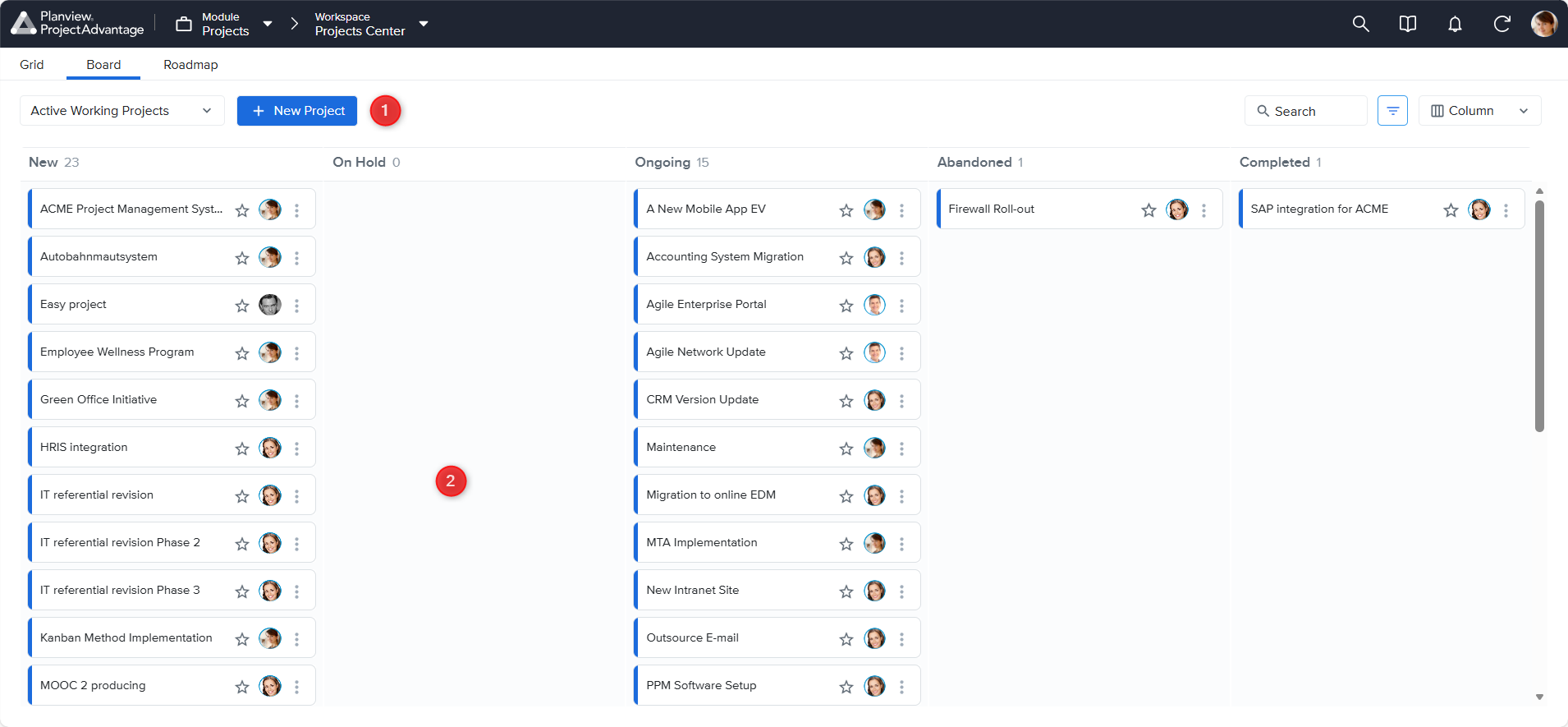
Task: Open the Column dropdown
Action: 1479,111
